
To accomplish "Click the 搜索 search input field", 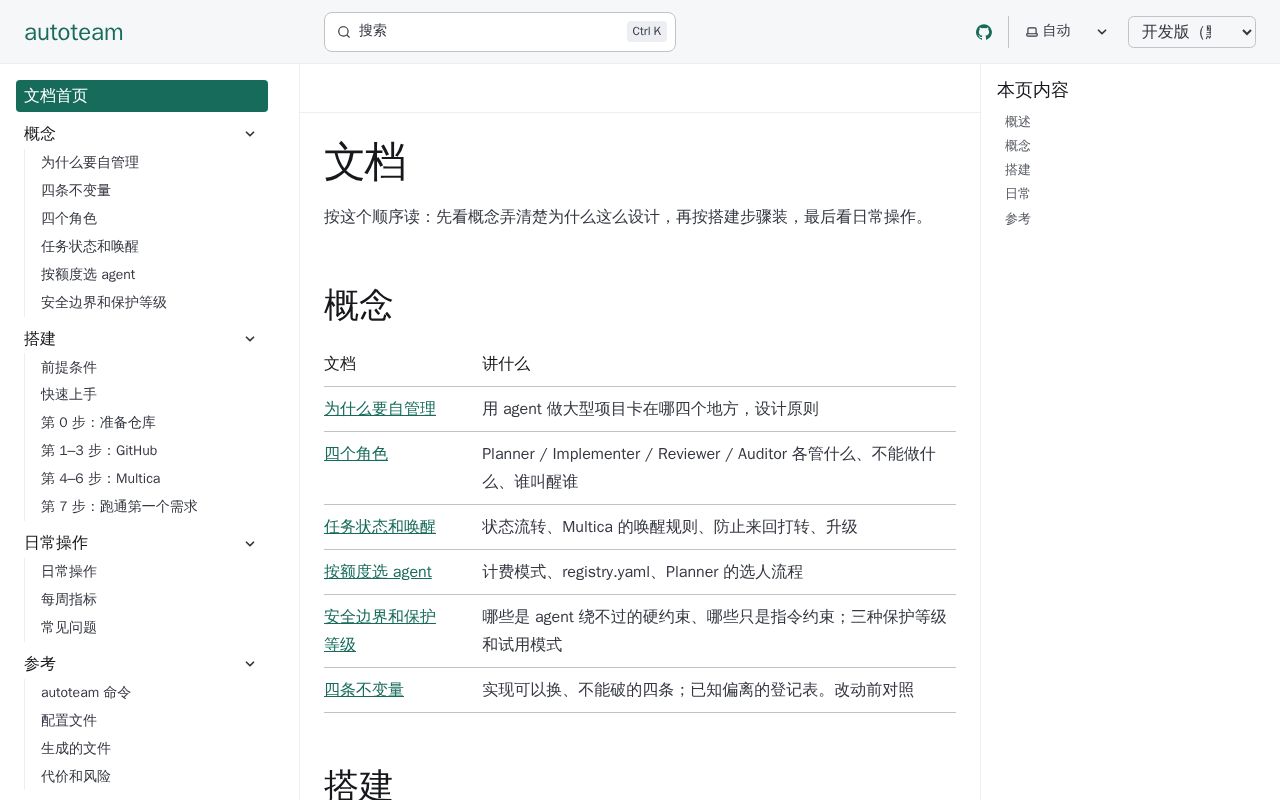I will tap(500, 32).
